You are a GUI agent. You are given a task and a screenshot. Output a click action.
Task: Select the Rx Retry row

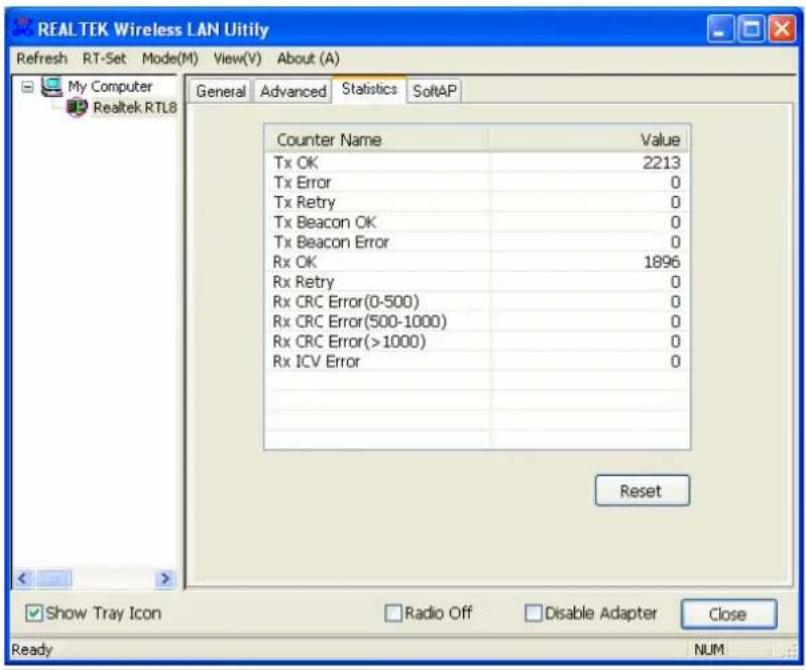[477, 282]
